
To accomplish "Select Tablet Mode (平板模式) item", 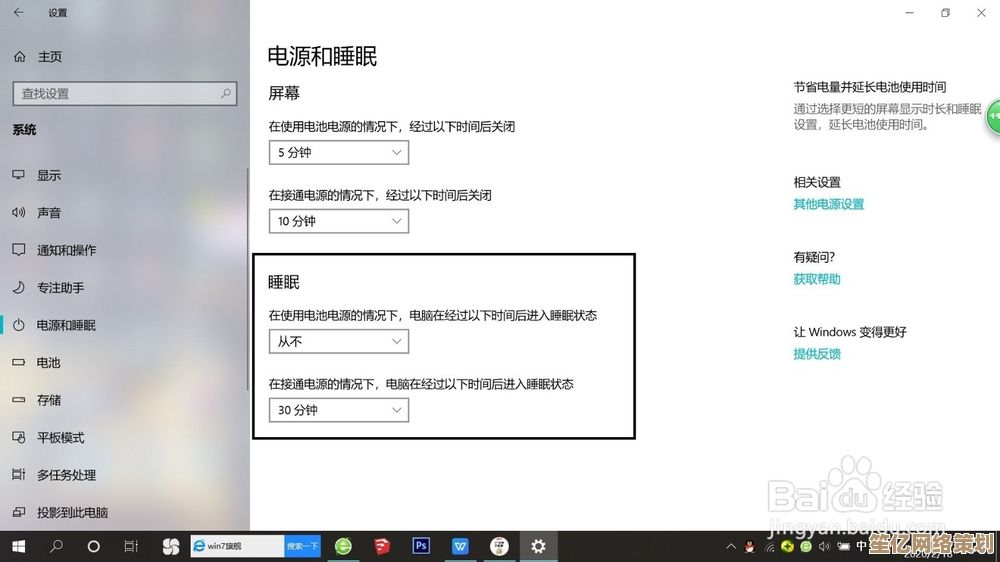I will coord(60,438).
